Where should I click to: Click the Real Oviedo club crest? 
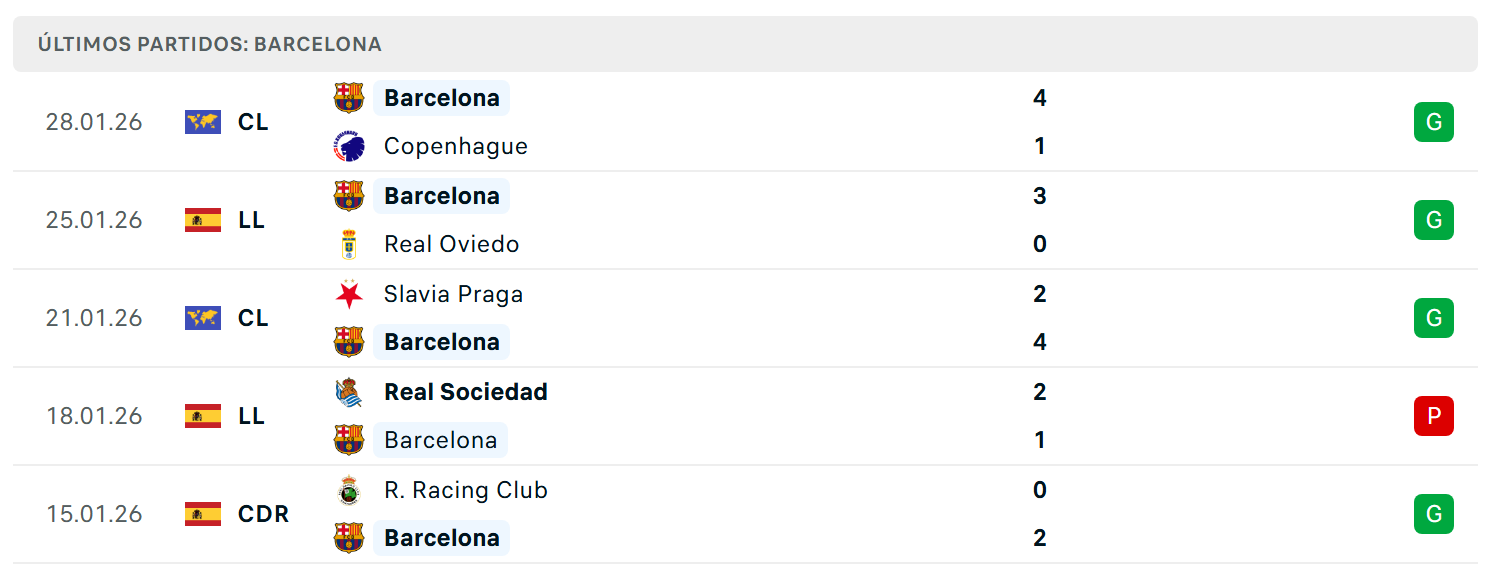[x=349, y=245]
